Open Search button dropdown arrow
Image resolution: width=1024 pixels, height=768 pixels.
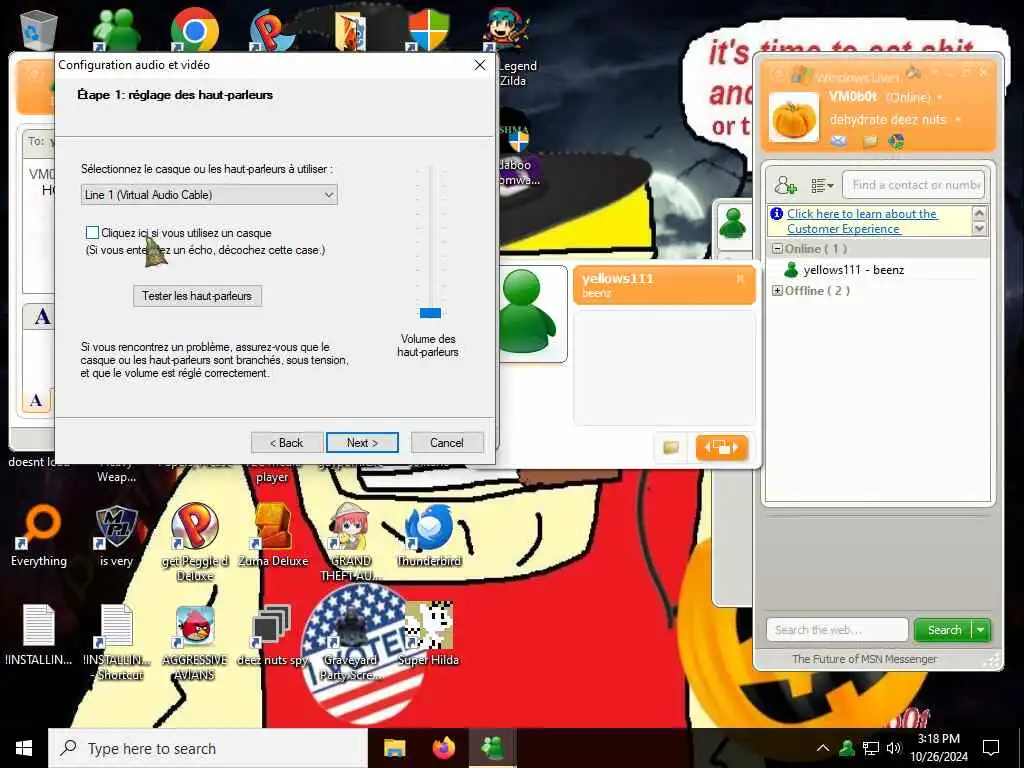[981, 630]
